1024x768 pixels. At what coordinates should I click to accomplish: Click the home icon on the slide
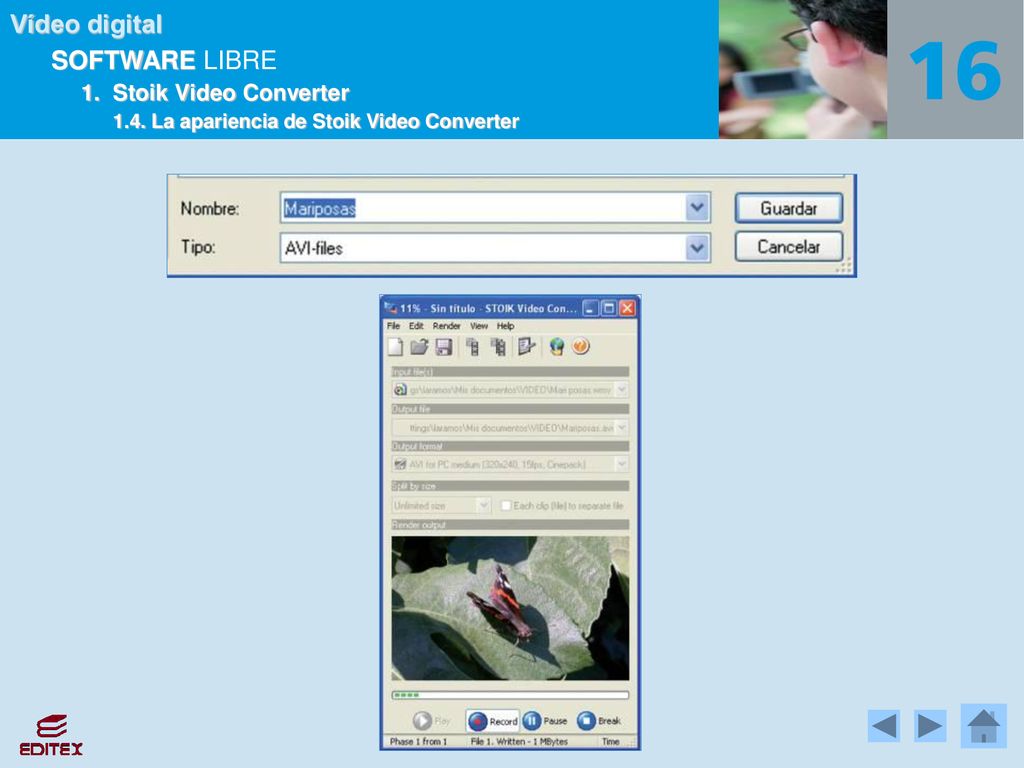[984, 726]
